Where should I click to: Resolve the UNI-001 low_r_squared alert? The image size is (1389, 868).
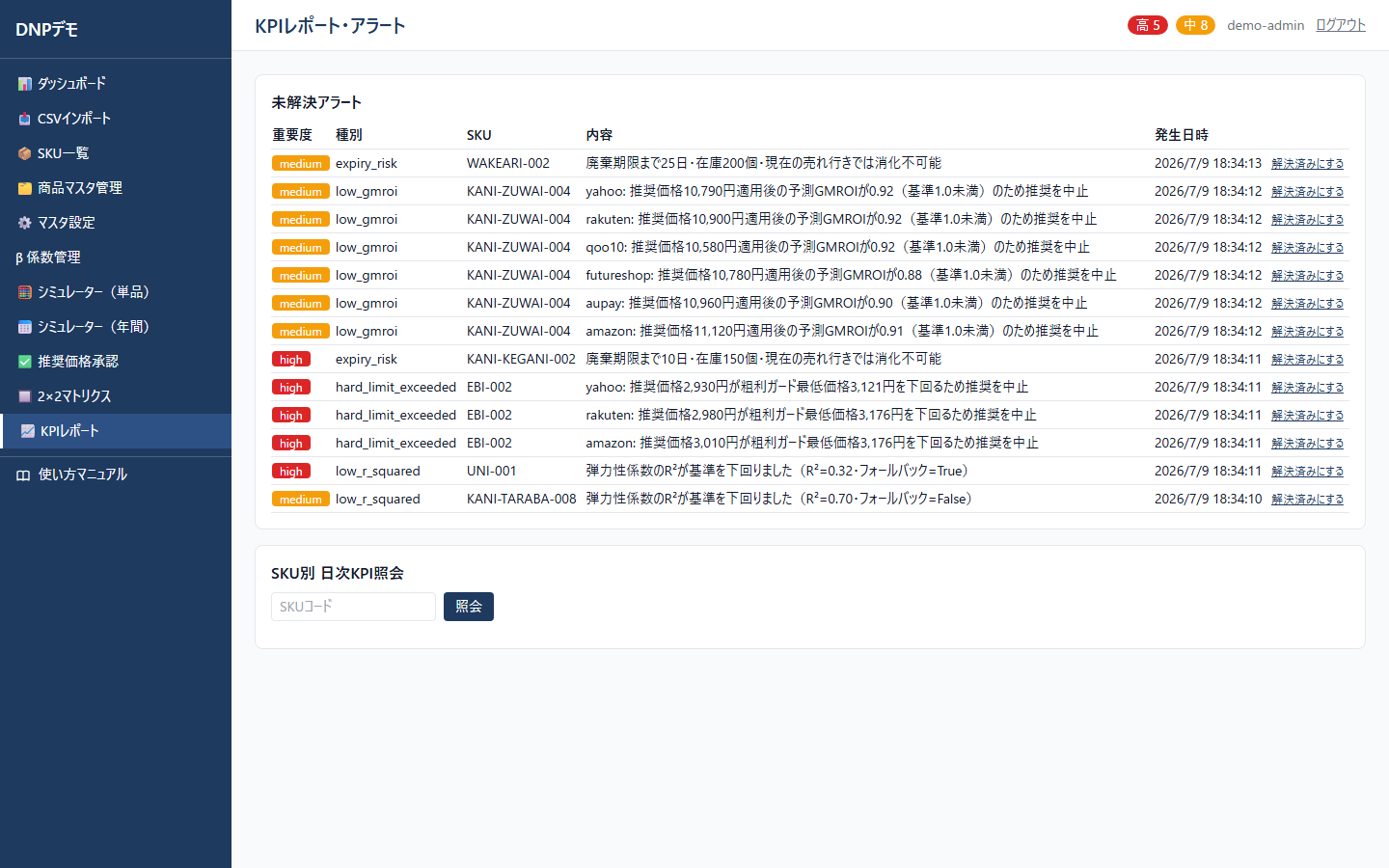(1307, 472)
